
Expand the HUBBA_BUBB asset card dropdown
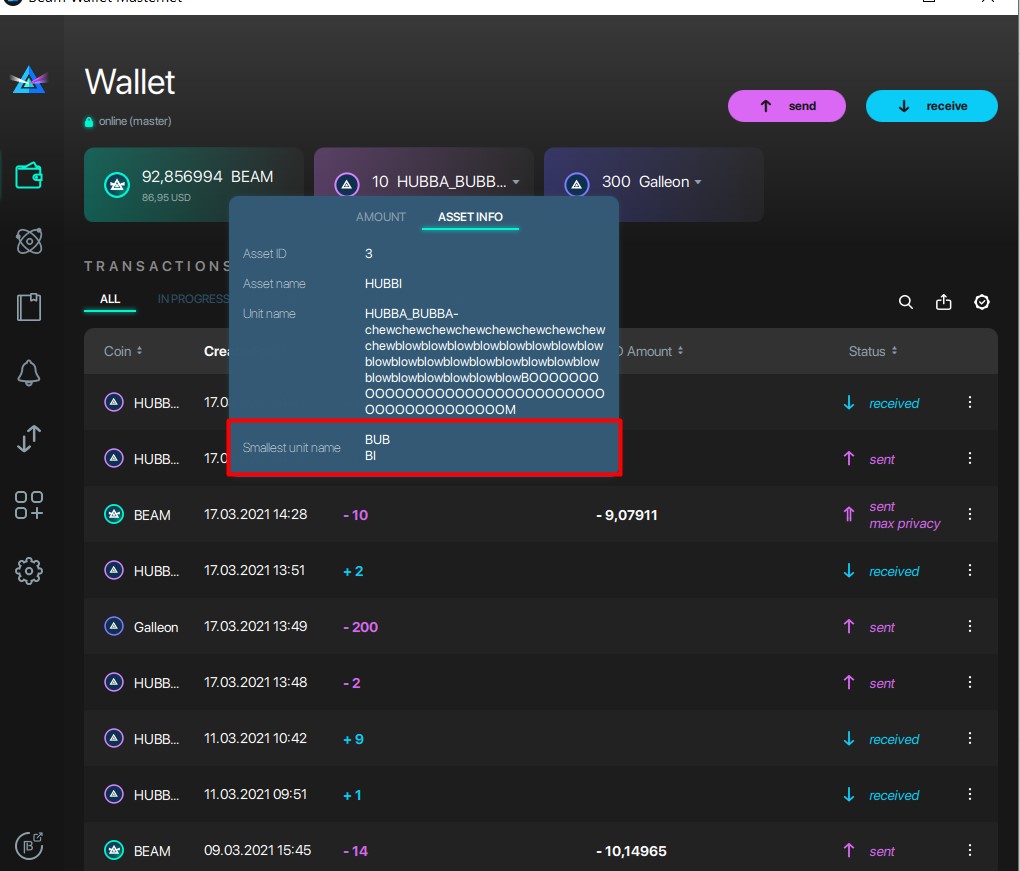(x=516, y=183)
